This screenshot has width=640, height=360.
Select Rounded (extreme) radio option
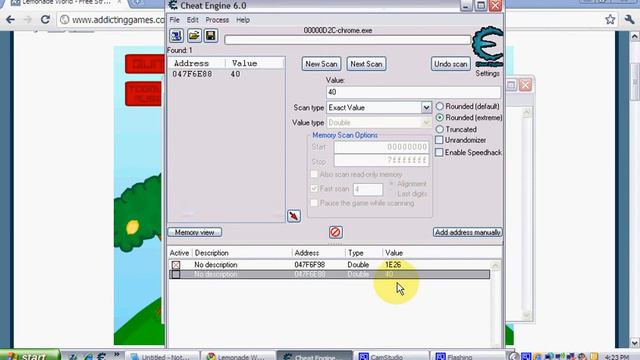(x=440, y=118)
